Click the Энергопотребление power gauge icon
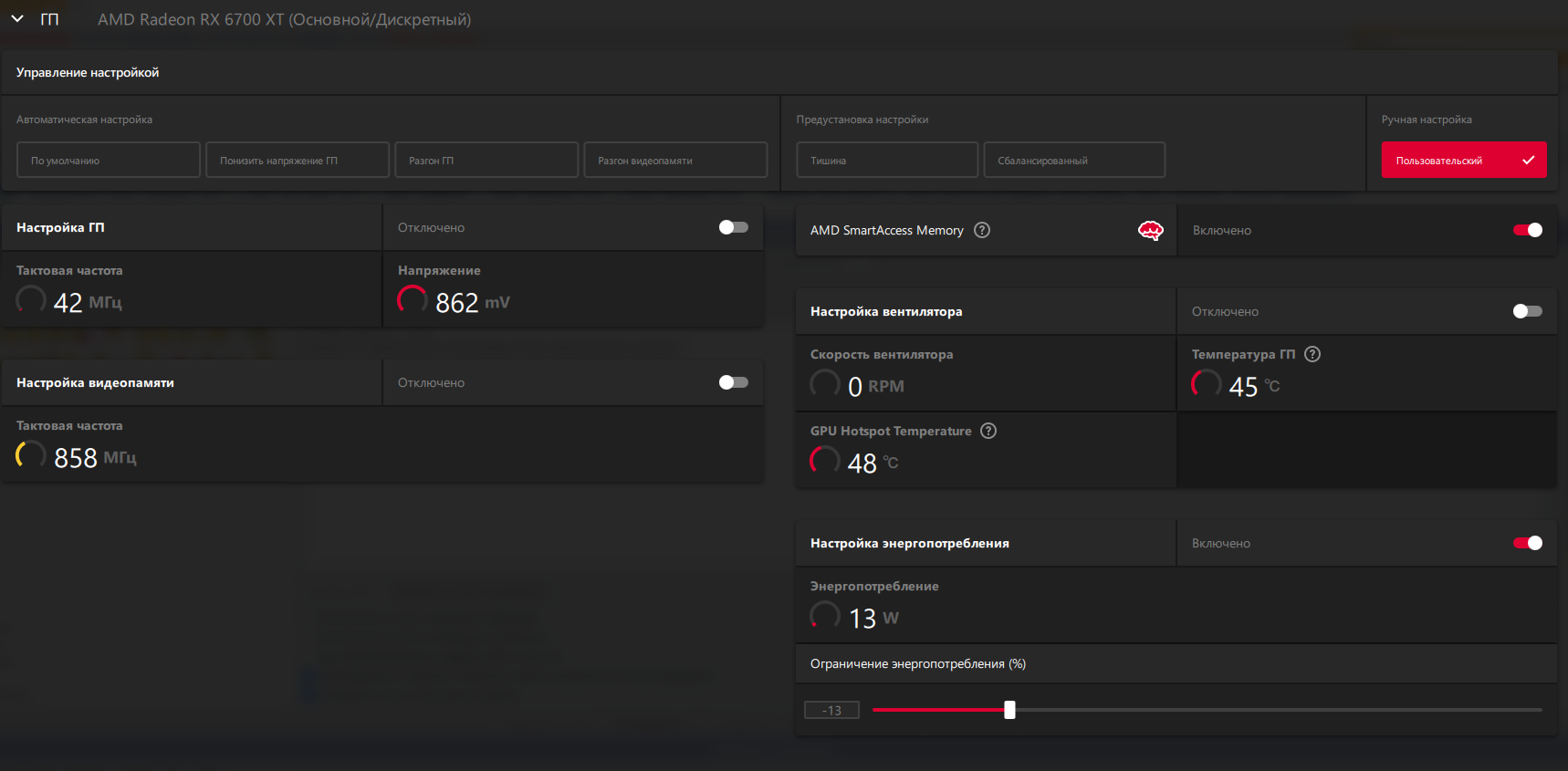Screen dimensions: 1568x771 coord(825,616)
